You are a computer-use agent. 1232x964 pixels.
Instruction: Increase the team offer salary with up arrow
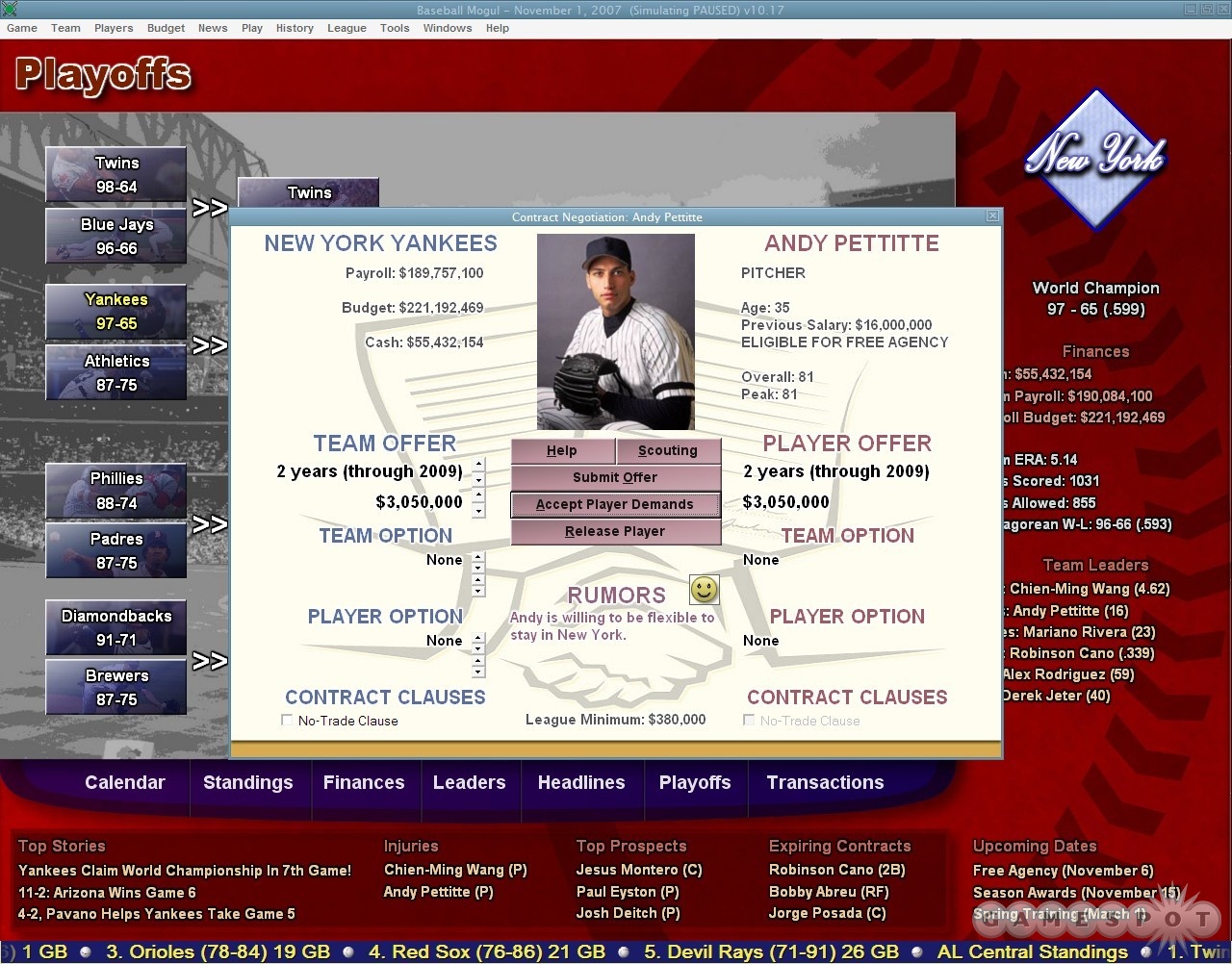pos(478,493)
